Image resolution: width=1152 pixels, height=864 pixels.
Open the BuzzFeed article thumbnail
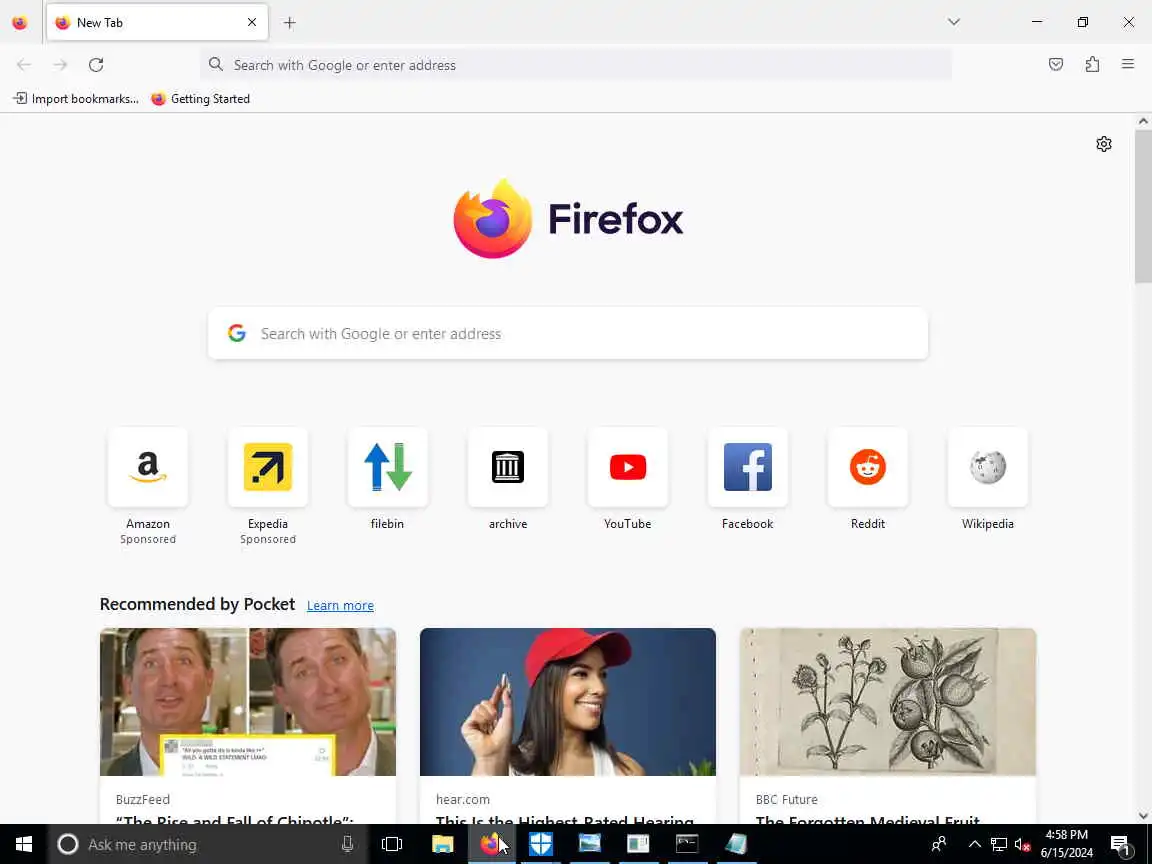[x=248, y=702]
